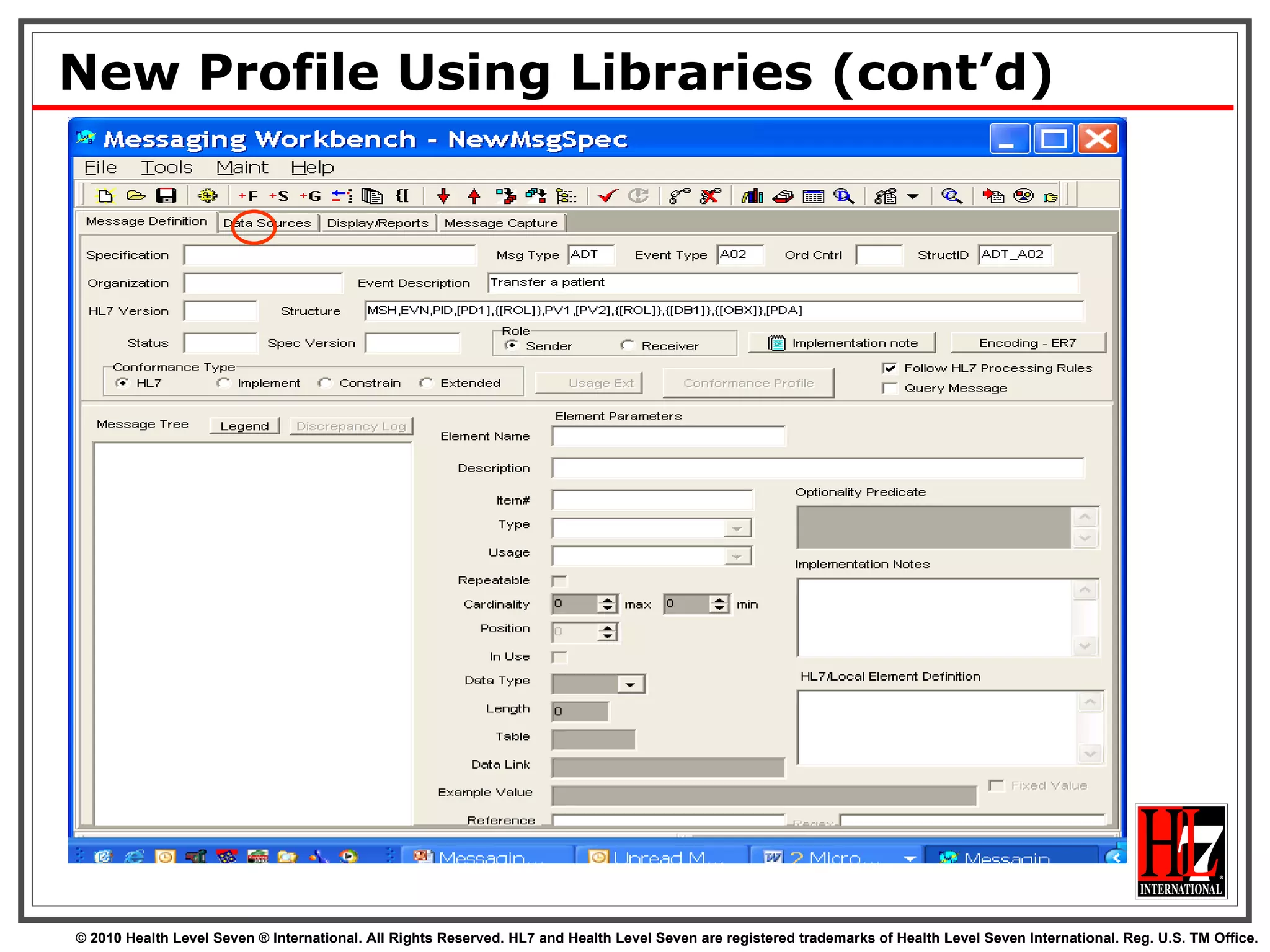Switch to the Display/Reports tab
The height and width of the screenshot is (952, 1270).
click(x=378, y=223)
